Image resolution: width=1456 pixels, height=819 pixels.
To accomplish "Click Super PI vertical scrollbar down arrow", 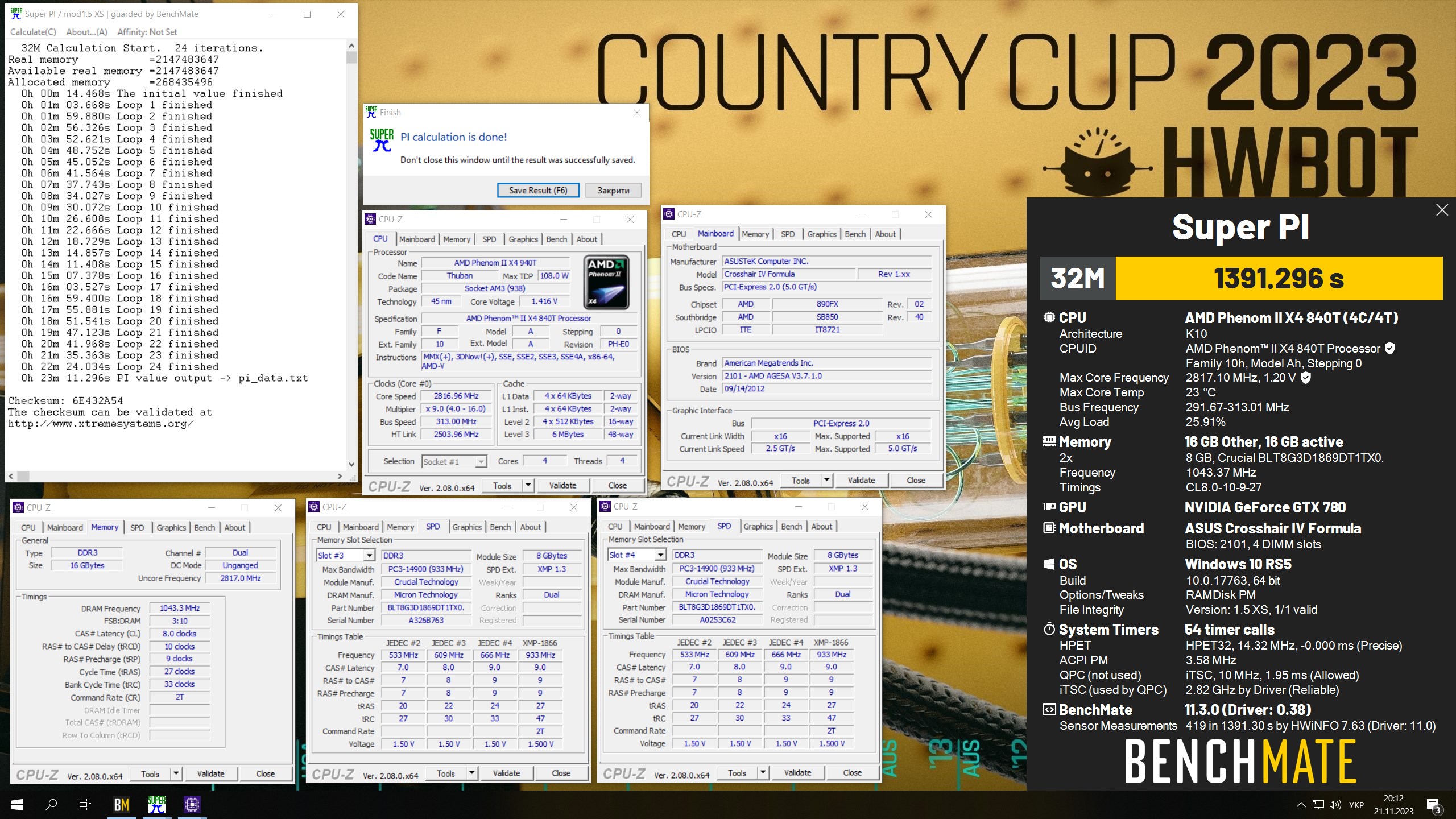I will 351,465.
